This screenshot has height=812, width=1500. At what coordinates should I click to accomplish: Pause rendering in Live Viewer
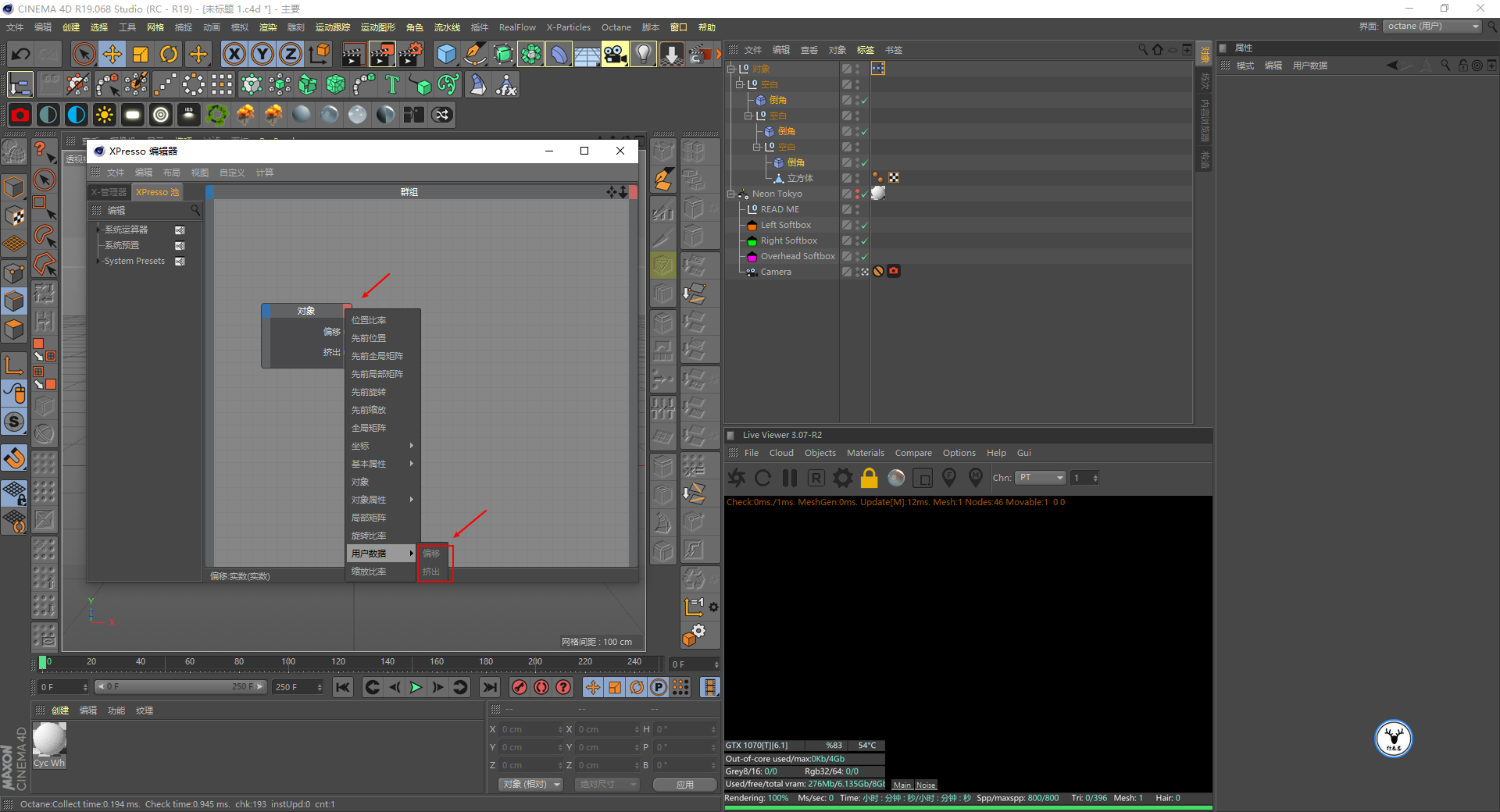790,478
